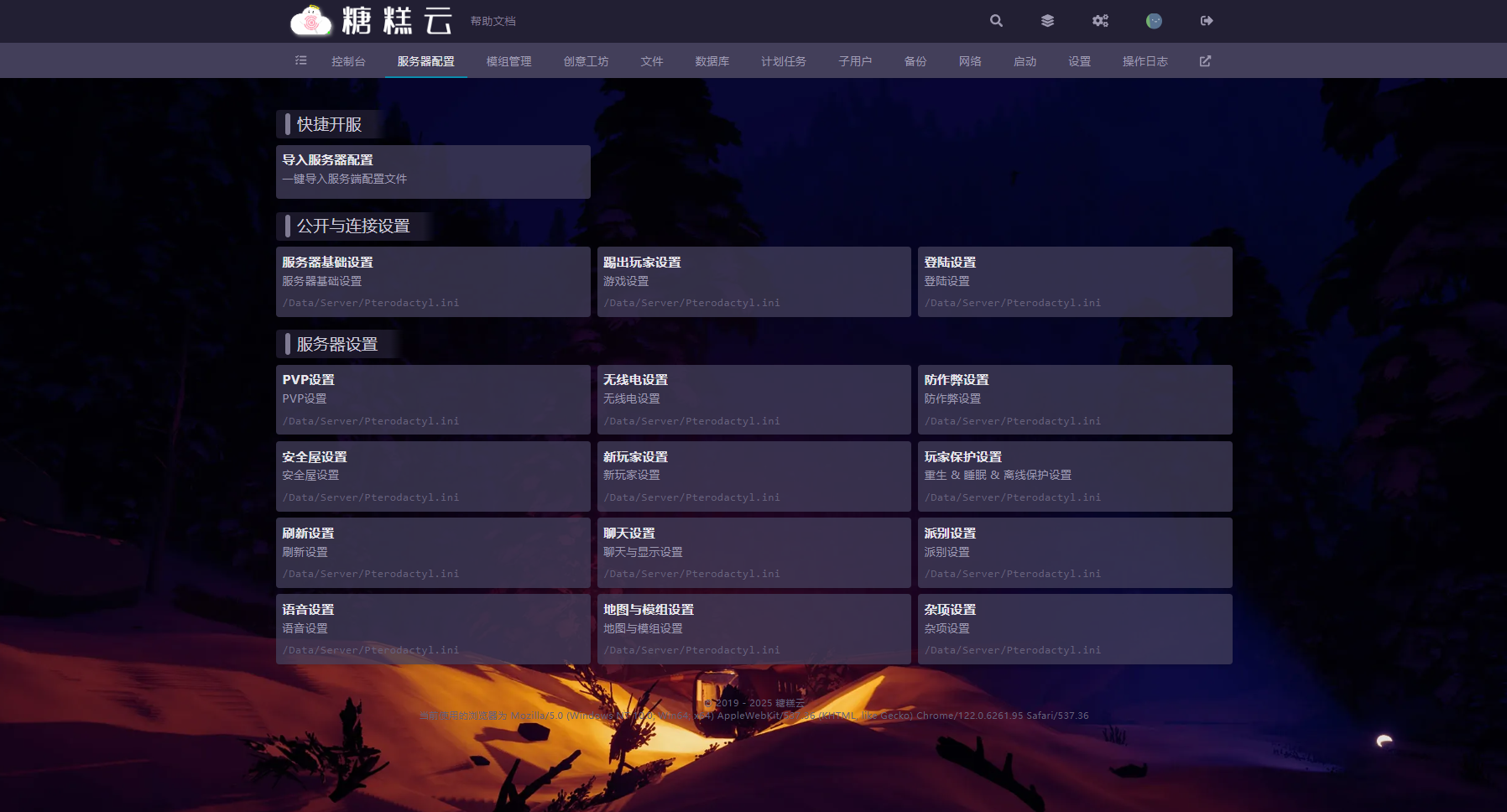The width and height of the screenshot is (1507, 812).
Task: Open the 备份 tab
Action: click(915, 61)
